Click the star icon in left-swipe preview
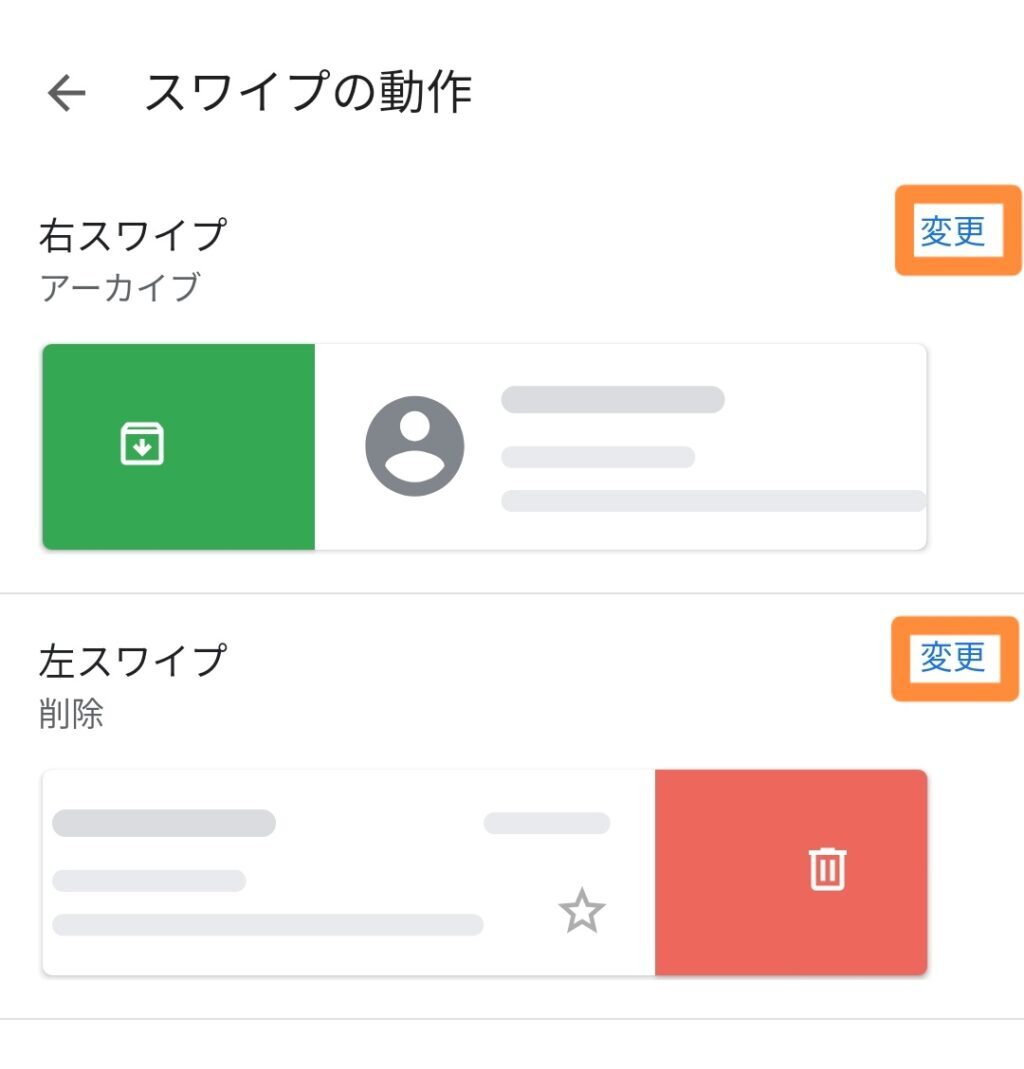This screenshot has width=1024, height=1069. 581,912
